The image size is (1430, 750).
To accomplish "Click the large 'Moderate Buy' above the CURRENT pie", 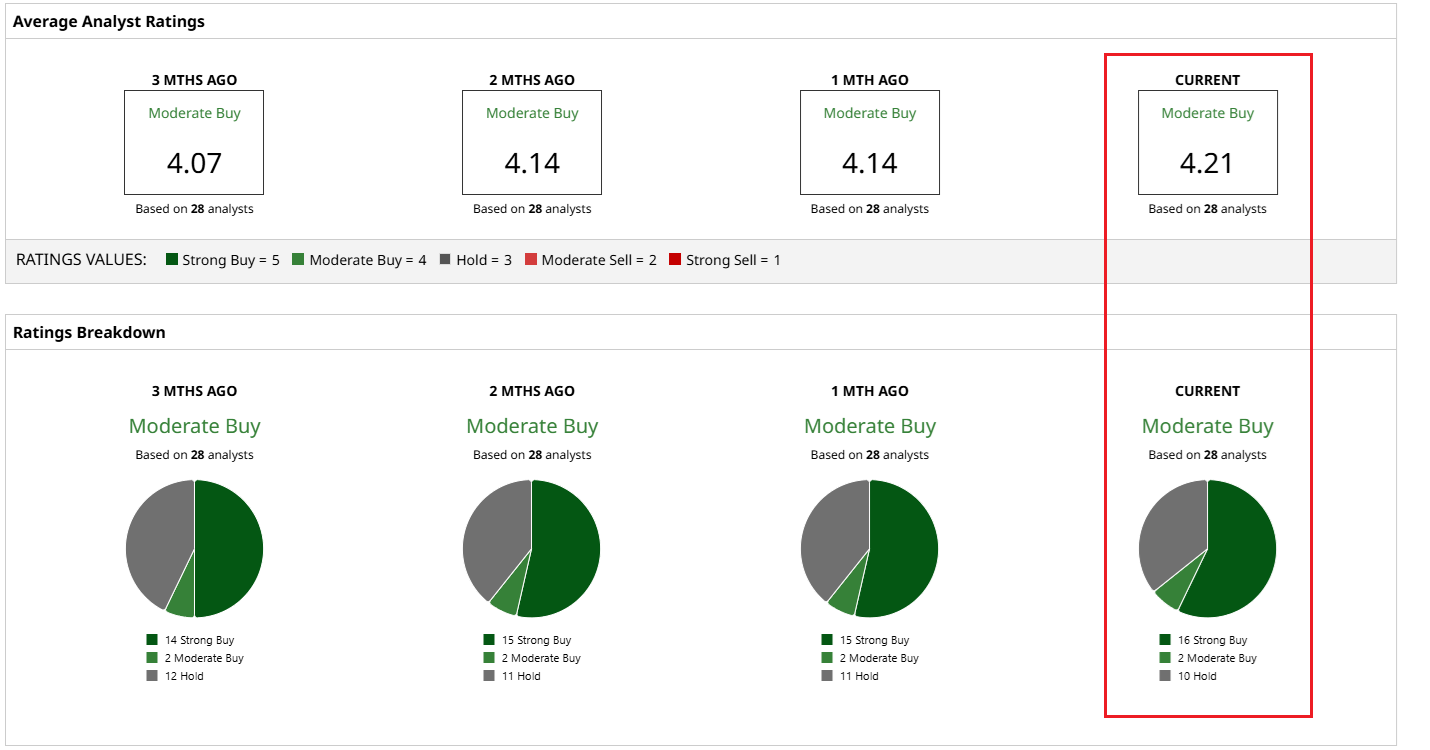I will click(x=1207, y=426).
